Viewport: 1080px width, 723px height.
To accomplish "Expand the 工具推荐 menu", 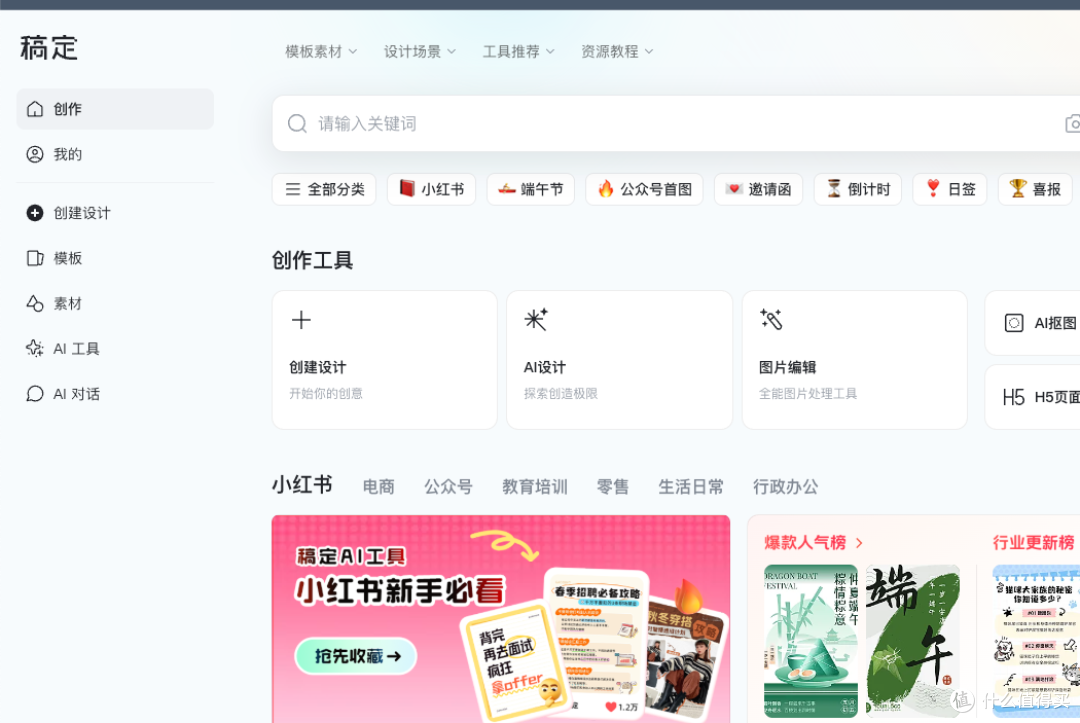I will (x=518, y=52).
